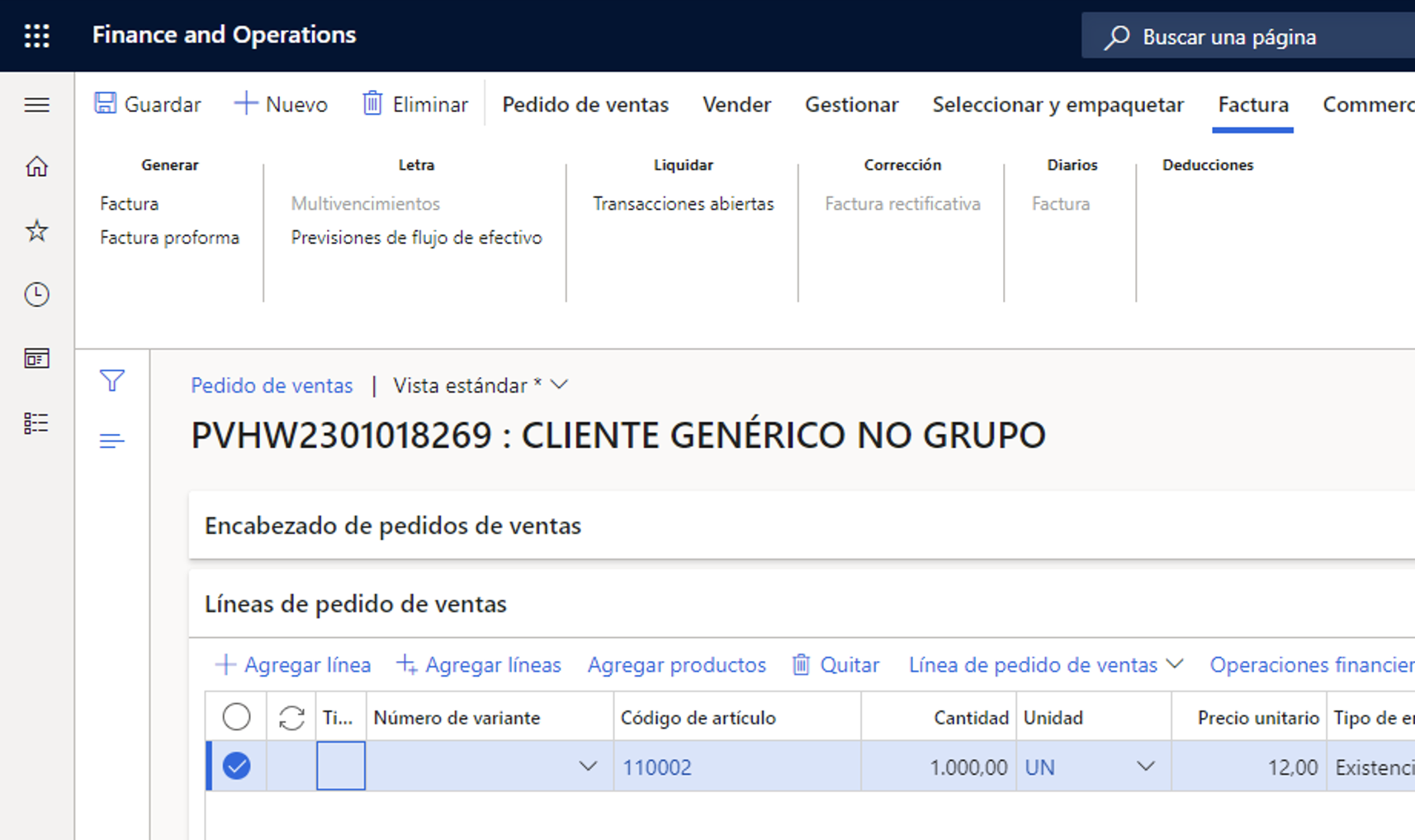
Task: Click Precio unitario value 12,00
Action: click(1249, 767)
